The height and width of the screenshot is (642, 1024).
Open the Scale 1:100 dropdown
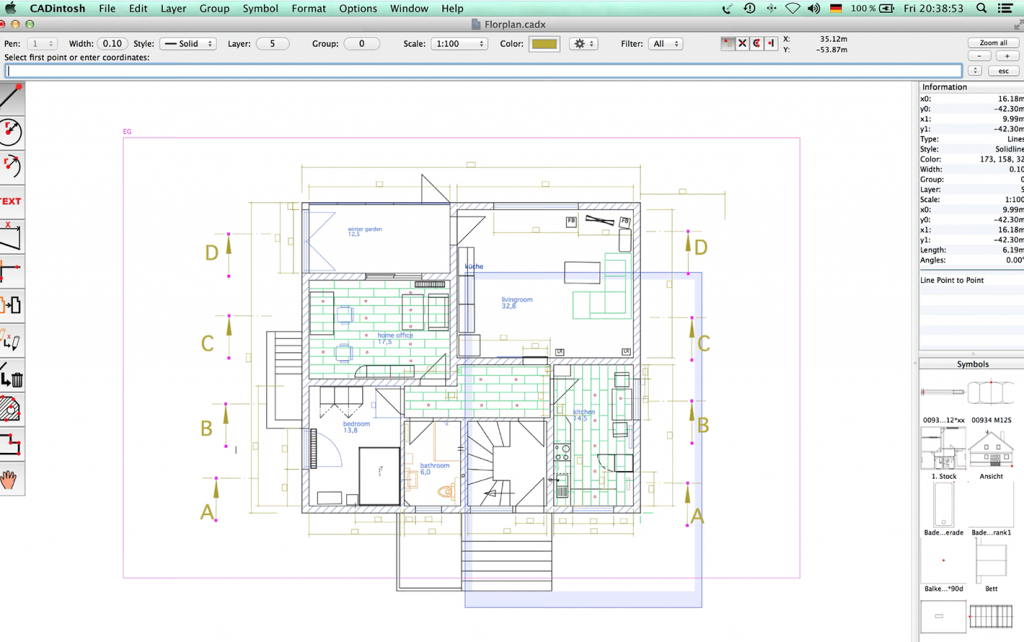[460, 44]
